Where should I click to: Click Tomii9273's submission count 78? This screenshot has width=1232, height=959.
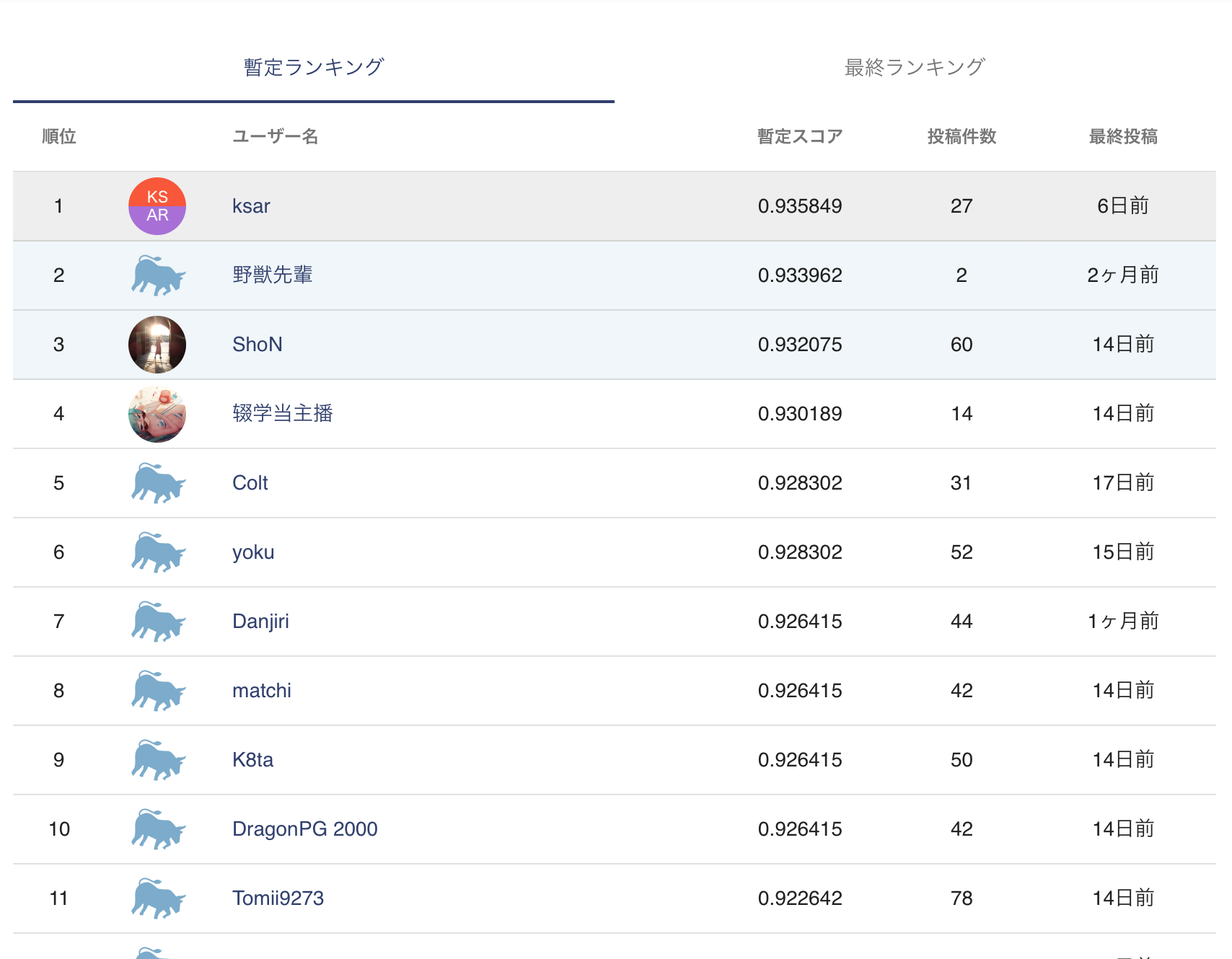pyautogui.click(x=962, y=898)
